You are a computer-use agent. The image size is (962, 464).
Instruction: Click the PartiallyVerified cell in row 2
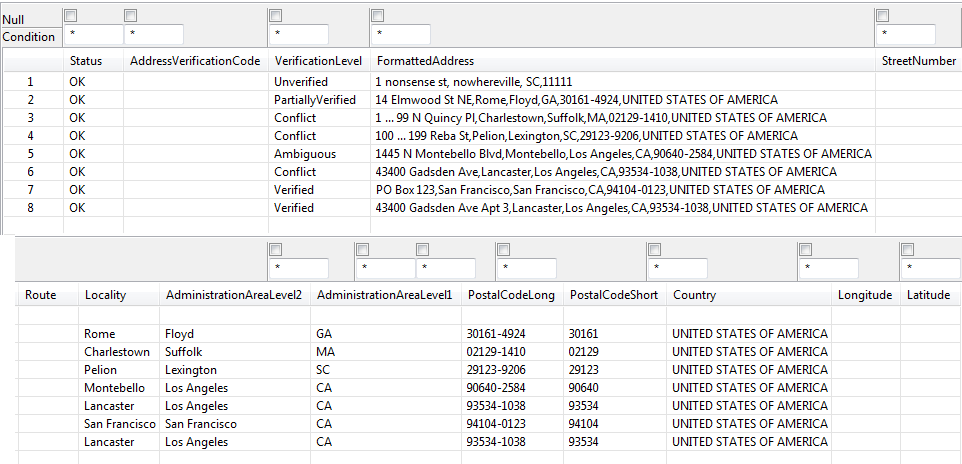point(315,100)
